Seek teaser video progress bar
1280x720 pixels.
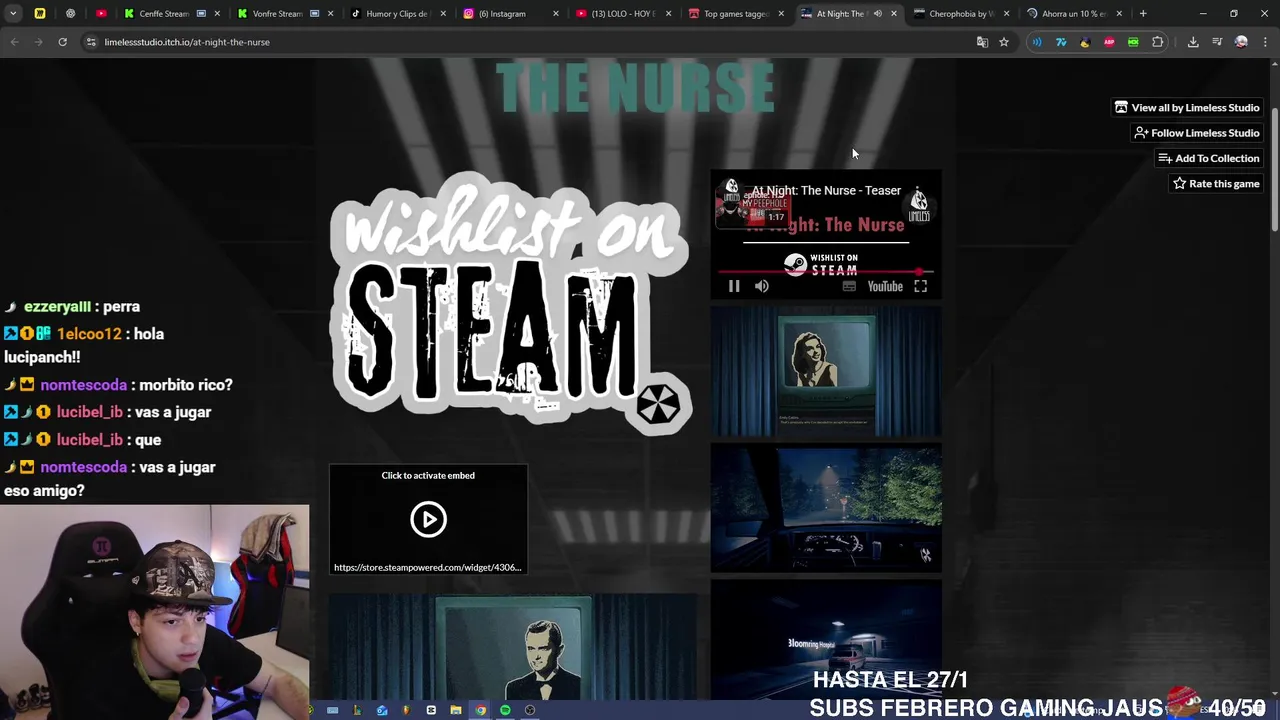826,271
